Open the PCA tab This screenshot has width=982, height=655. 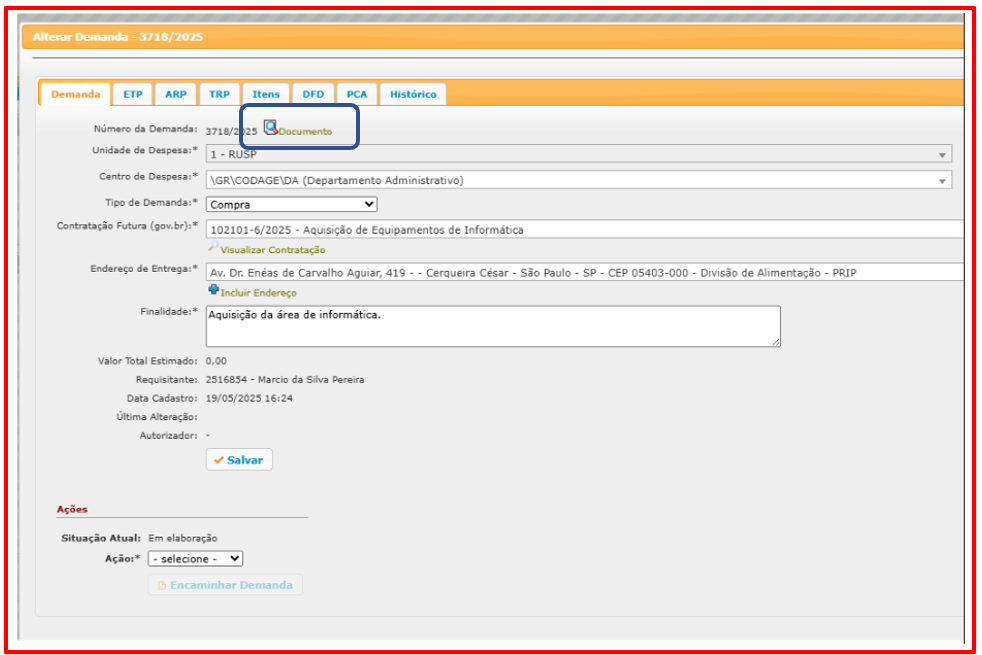tap(357, 94)
